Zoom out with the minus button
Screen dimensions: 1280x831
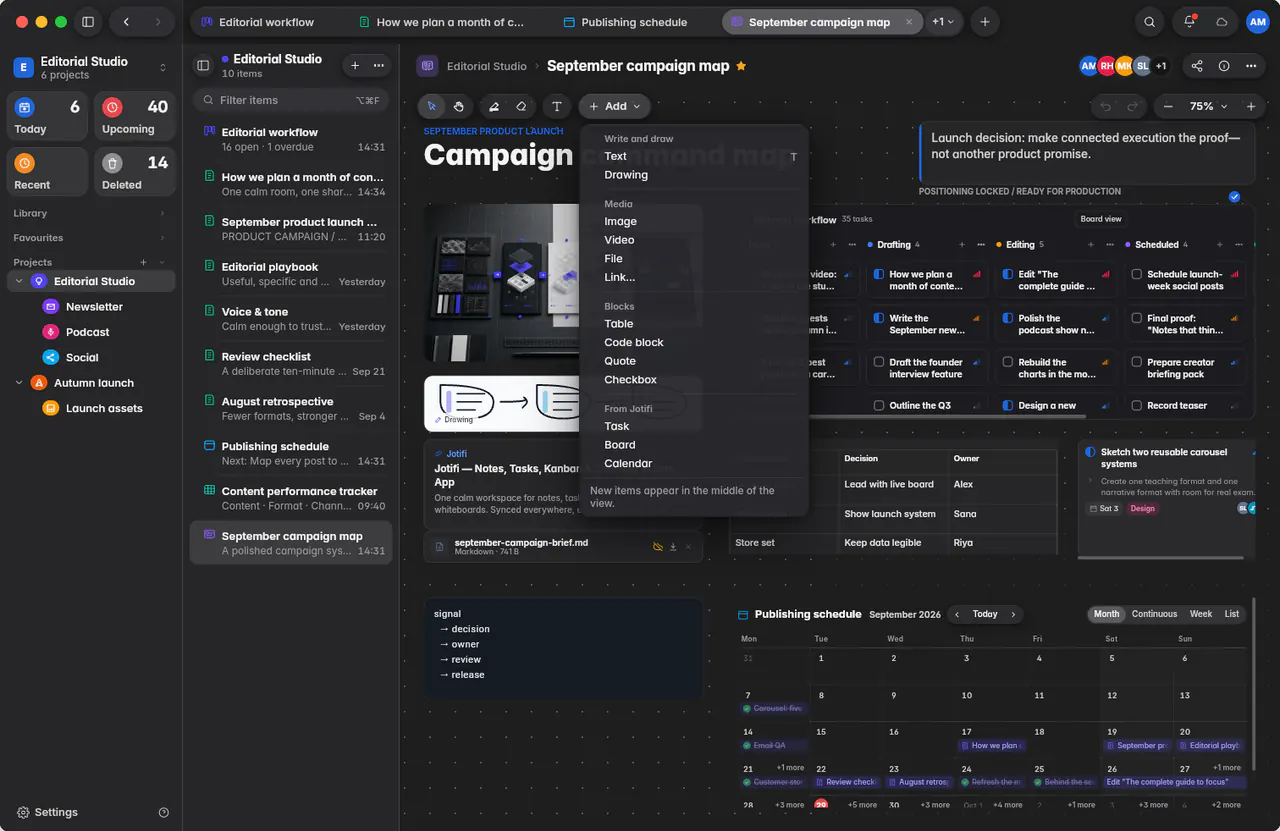pyautogui.click(x=1168, y=106)
